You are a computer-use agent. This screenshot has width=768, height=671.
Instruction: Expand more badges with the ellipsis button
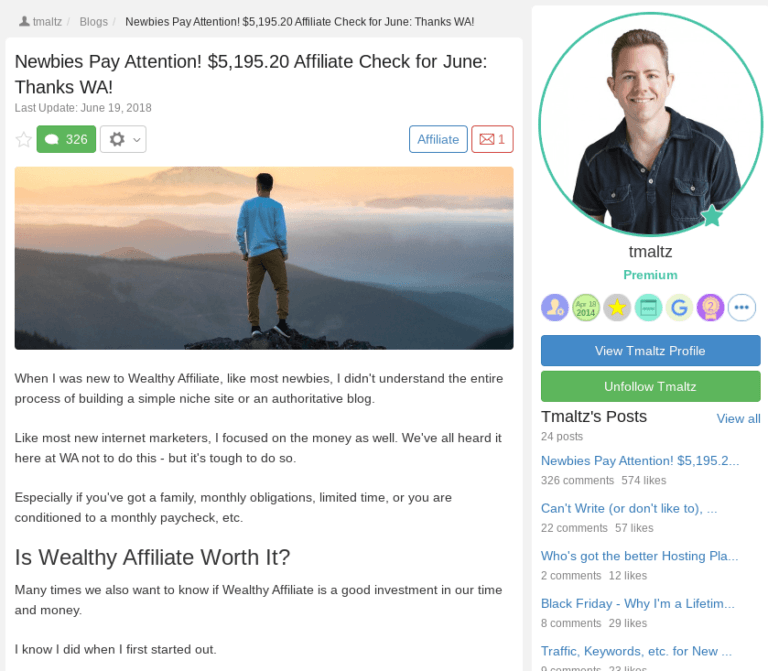(x=742, y=308)
